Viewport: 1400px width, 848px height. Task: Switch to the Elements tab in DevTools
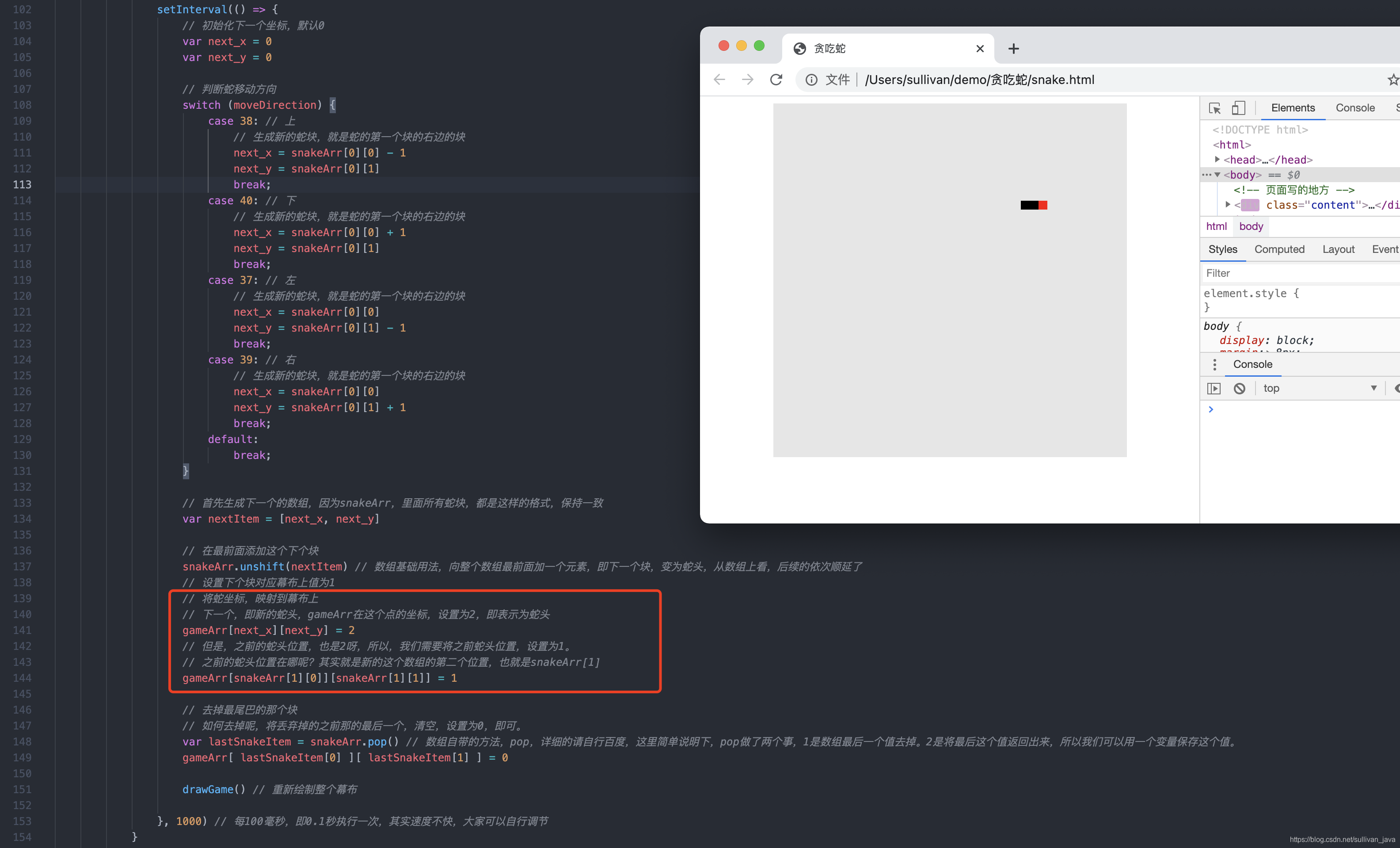click(1293, 108)
